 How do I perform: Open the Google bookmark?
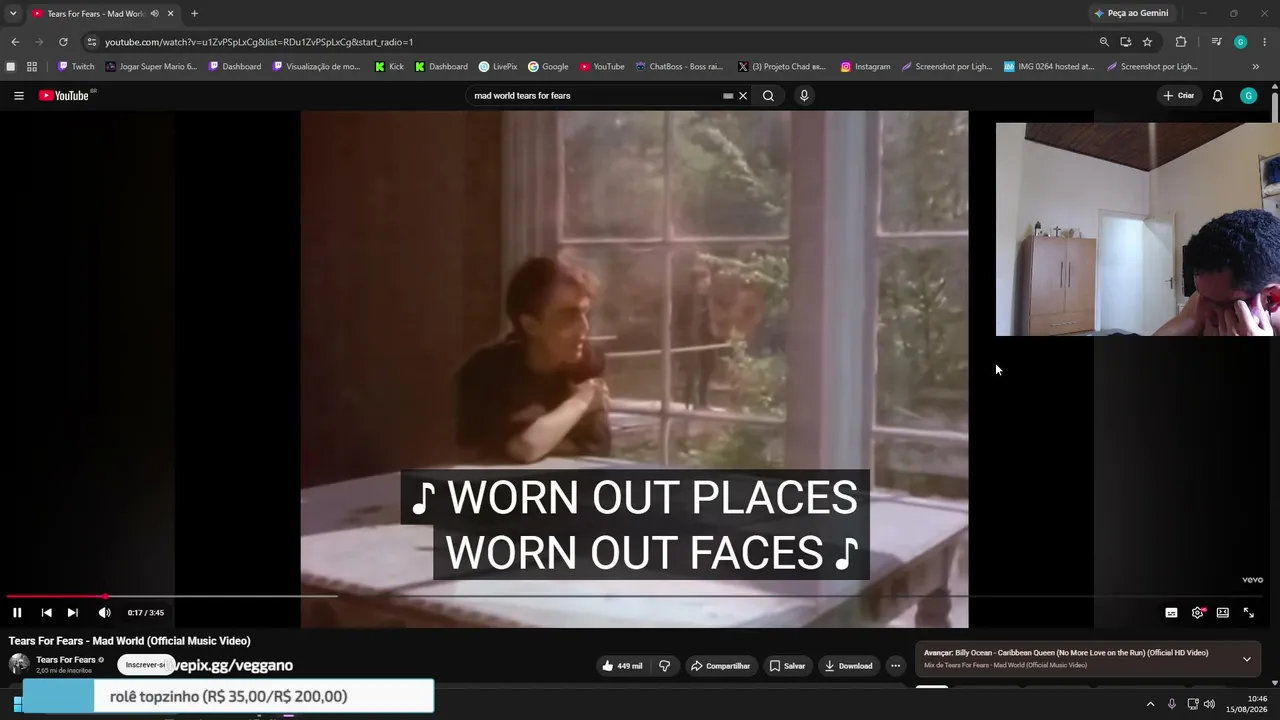point(548,67)
